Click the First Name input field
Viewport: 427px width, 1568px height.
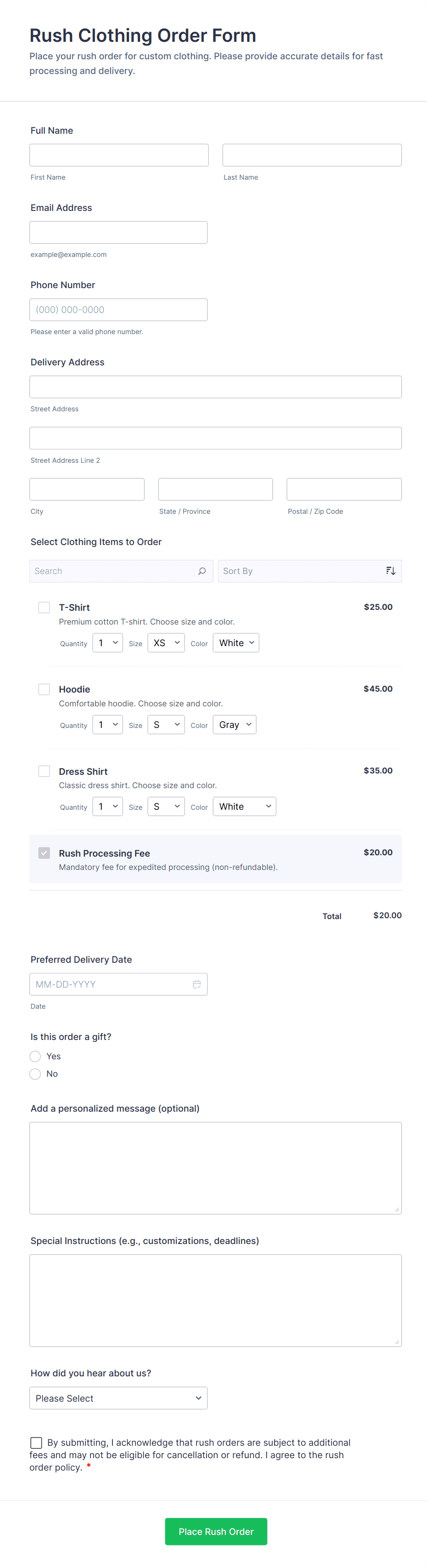pos(118,155)
